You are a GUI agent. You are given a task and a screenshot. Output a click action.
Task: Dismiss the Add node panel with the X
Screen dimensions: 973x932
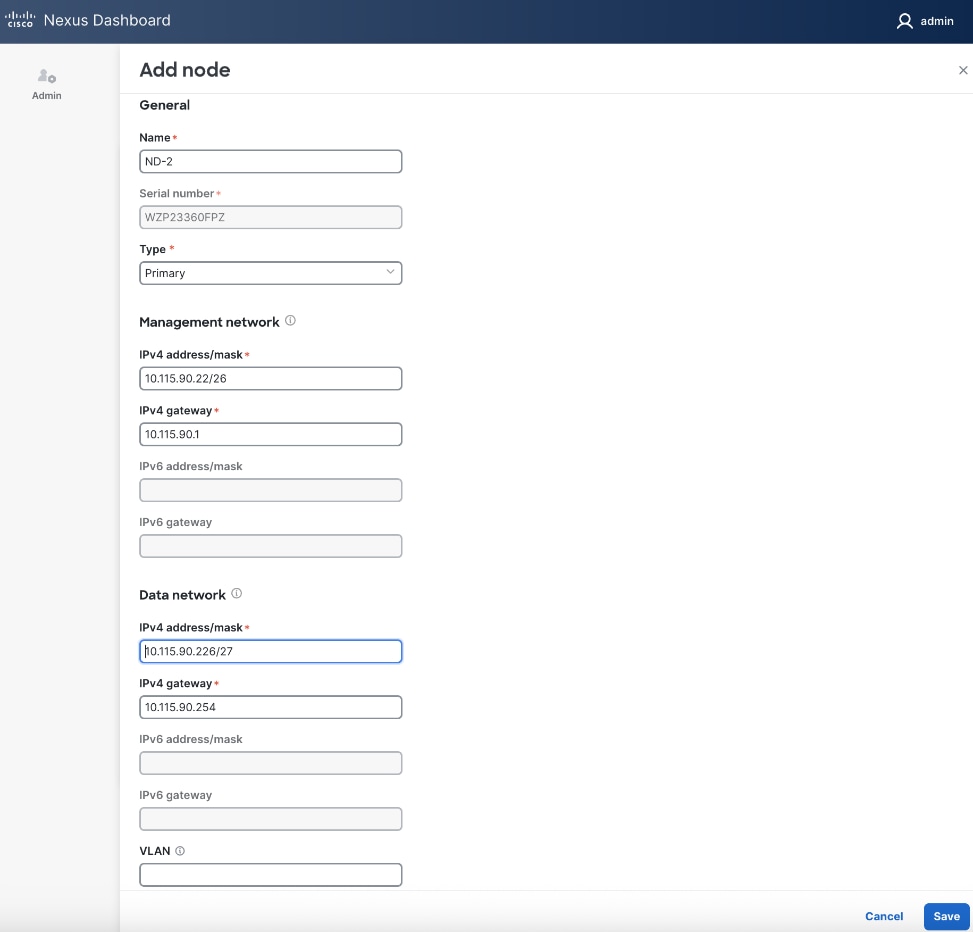tap(962, 70)
